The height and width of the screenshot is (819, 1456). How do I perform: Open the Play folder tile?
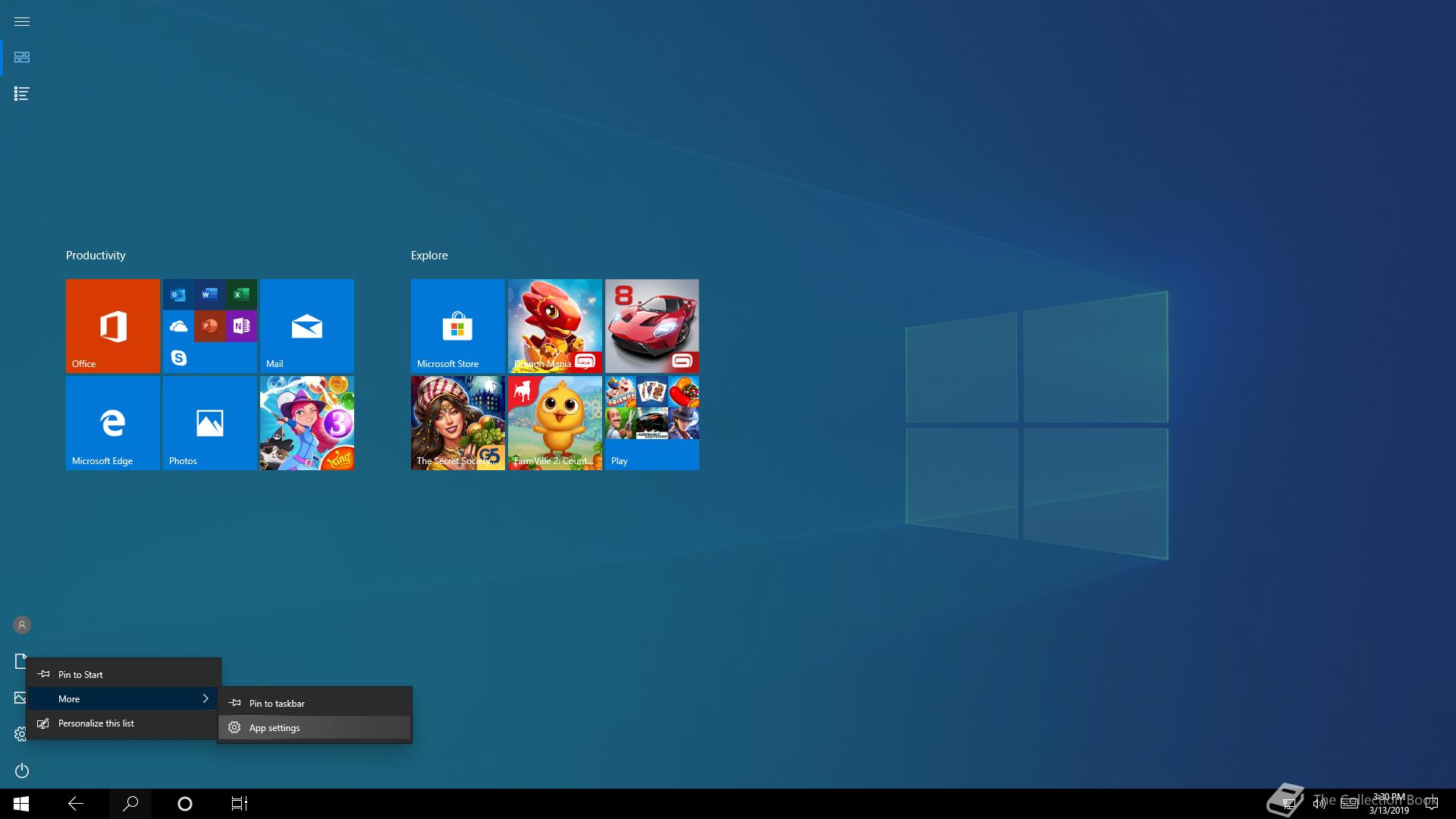pyautogui.click(x=652, y=423)
